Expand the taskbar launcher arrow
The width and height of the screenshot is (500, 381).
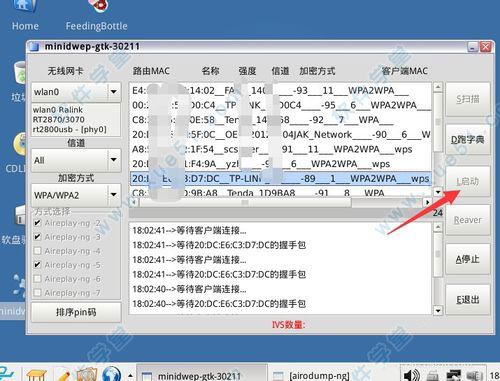[130, 376]
